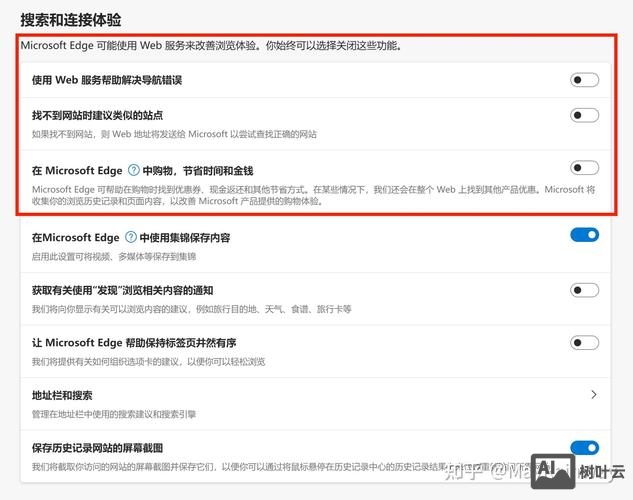Open the '地址栏和搜索' chevron arrow
Image resolution: width=633 pixels, height=500 pixels.
point(593,395)
